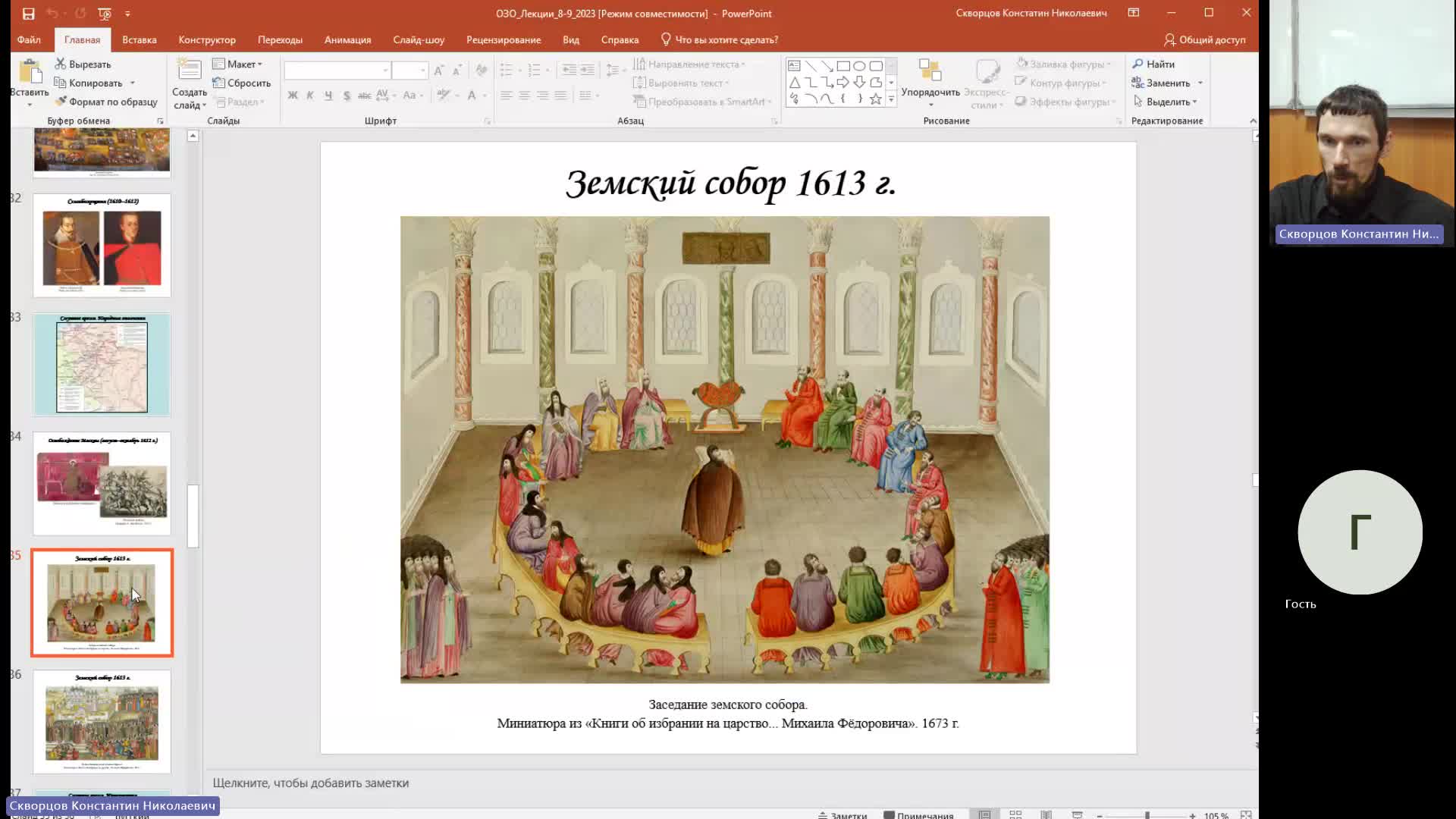The image size is (1456, 819).
Task: Click the Share (Общий доступ) button
Action: pyautogui.click(x=1205, y=39)
